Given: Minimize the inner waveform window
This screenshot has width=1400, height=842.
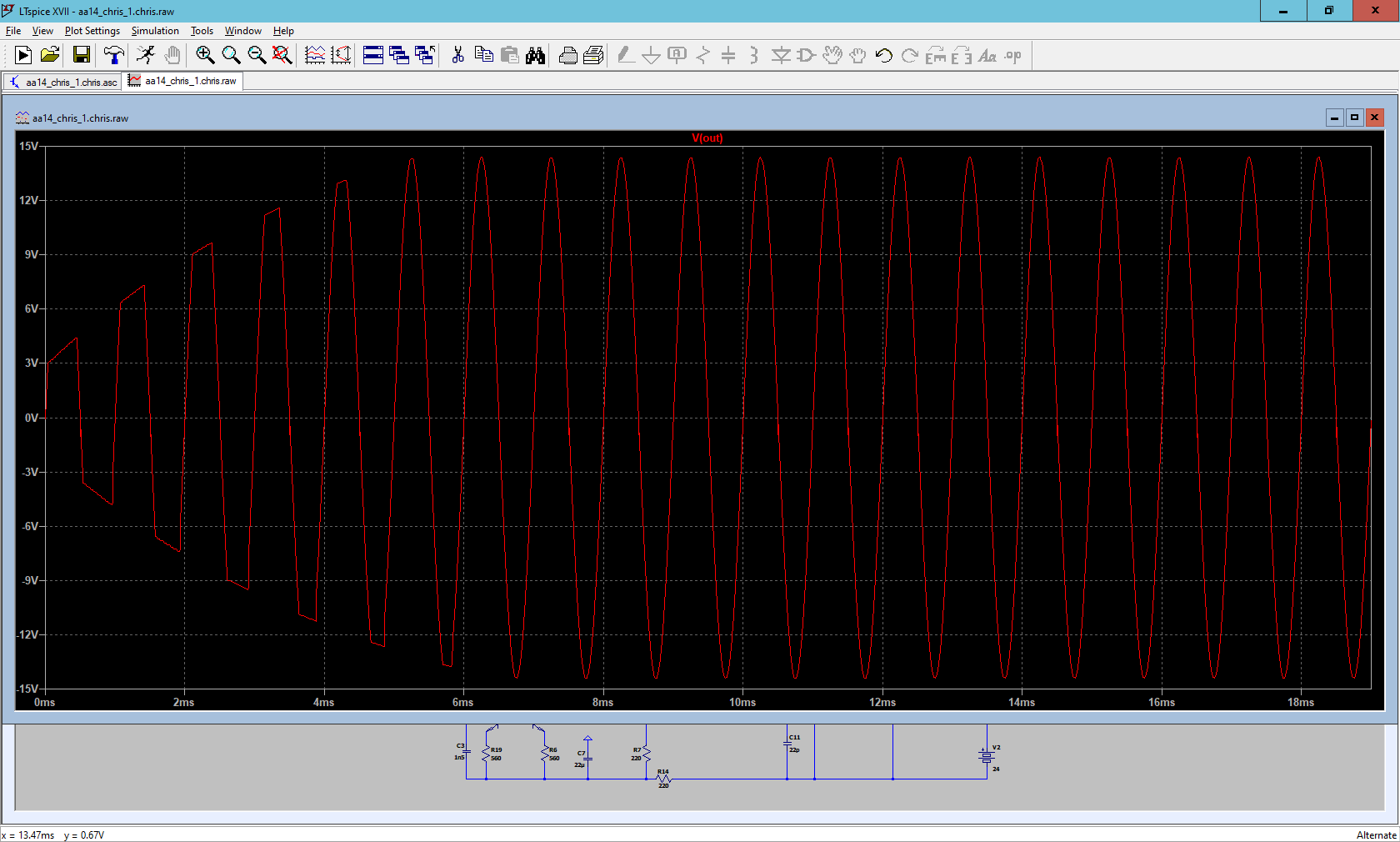Looking at the screenshot, I should point(1334,118).
